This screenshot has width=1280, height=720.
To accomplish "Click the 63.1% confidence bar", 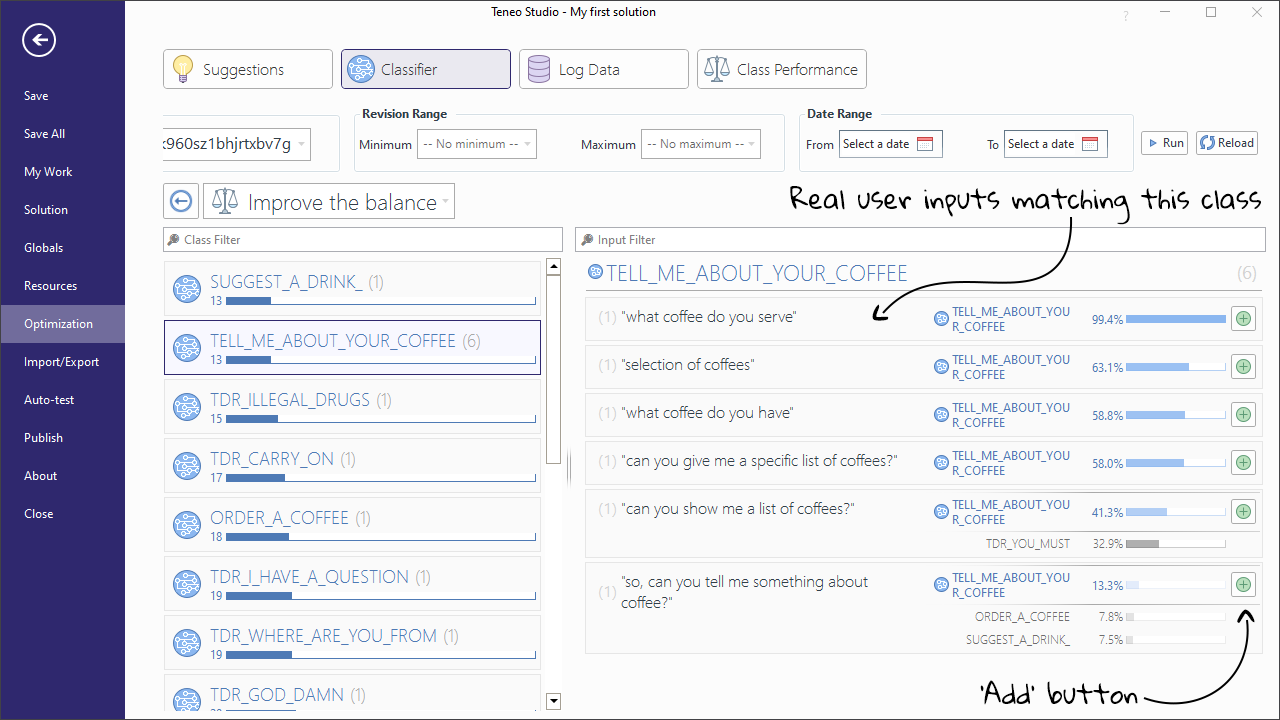I will (x=1176, y=368).
